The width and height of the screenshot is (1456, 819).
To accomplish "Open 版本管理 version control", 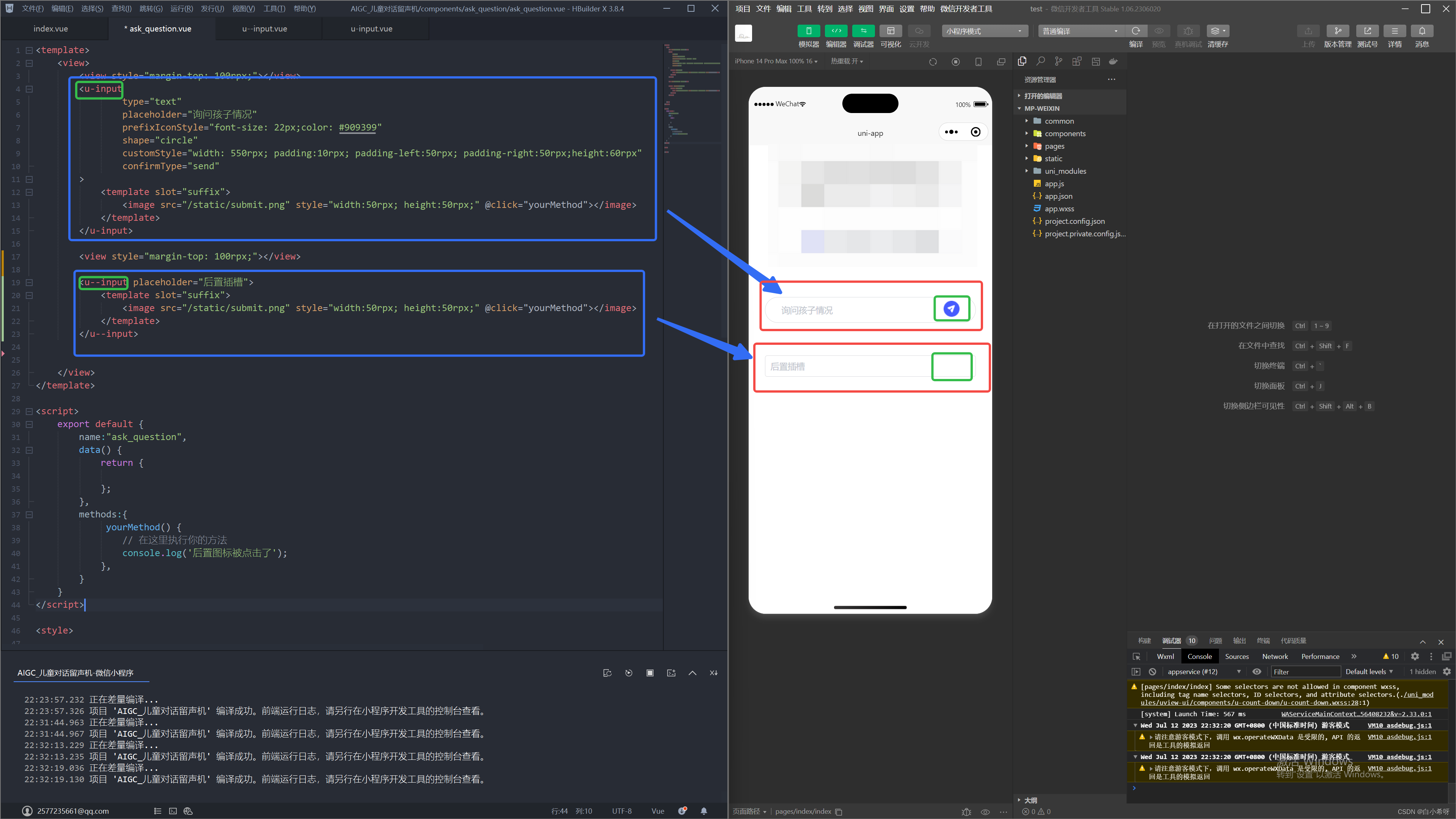I will tap(1337, 31).
